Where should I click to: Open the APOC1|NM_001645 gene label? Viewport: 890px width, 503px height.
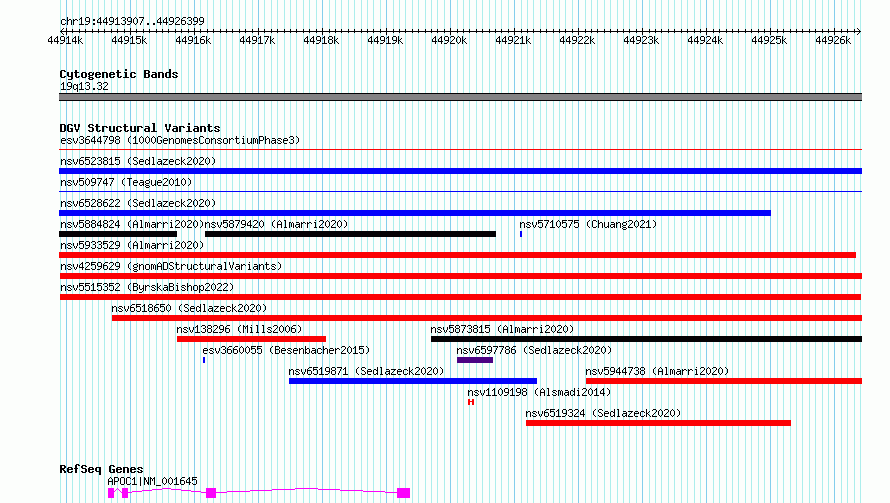click(x=153, y=481)
